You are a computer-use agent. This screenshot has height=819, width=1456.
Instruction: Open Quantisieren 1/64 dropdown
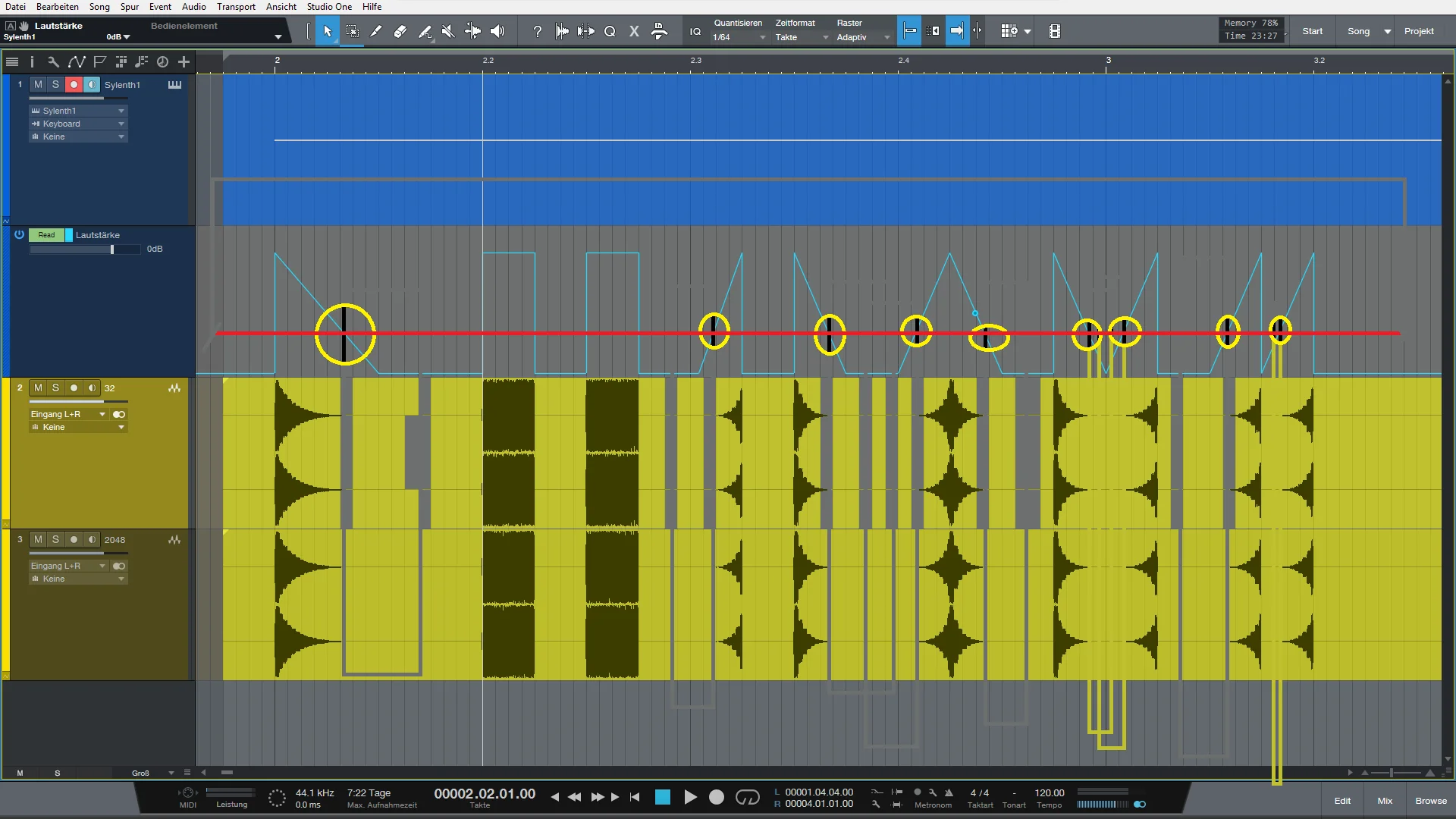pos(739,37)
